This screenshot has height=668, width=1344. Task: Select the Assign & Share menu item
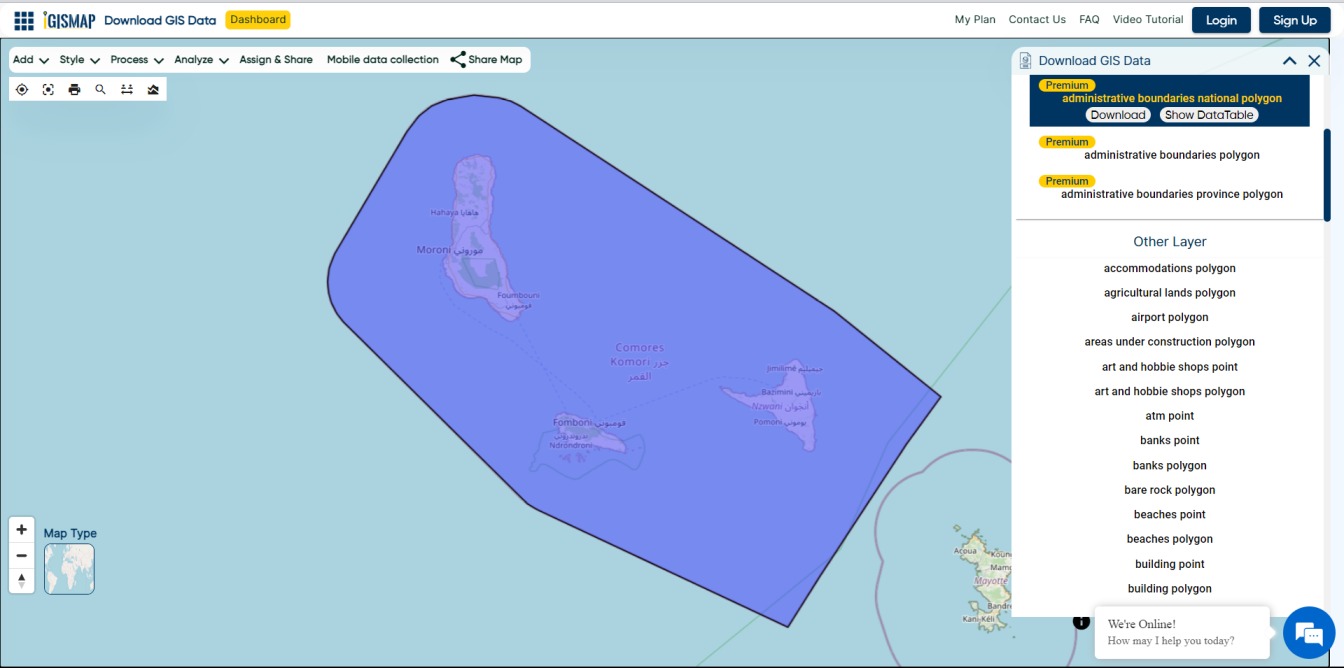[x=278, y=59]
